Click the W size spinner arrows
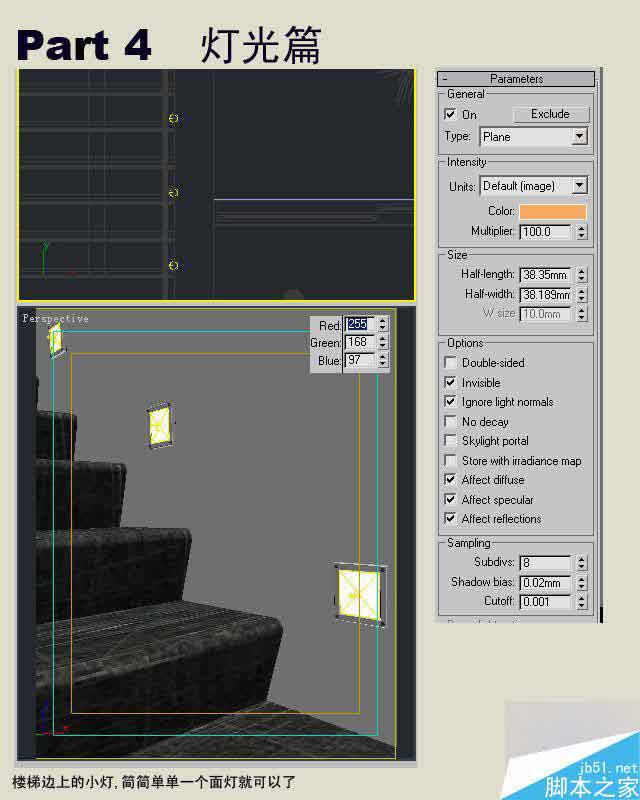 (581, 314)
